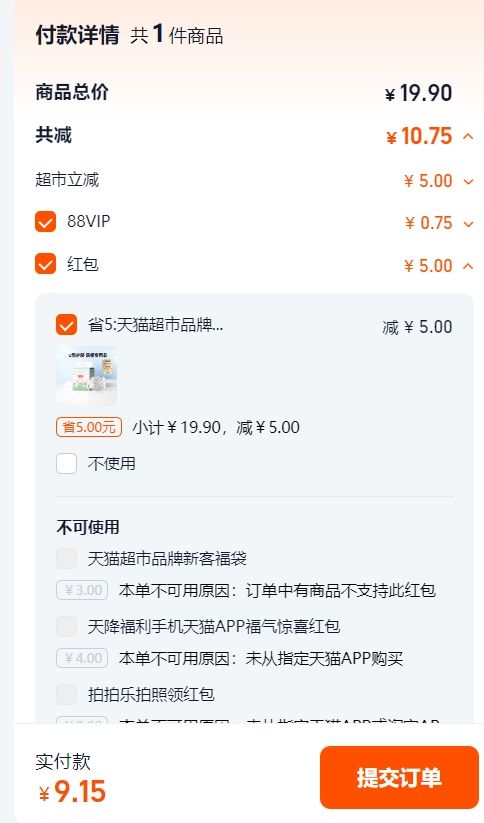Click the ¥3.00 unavailable red packet badge
Image resolution: width=484 pixels, height=823 pixels.
[x=82, y=590]
